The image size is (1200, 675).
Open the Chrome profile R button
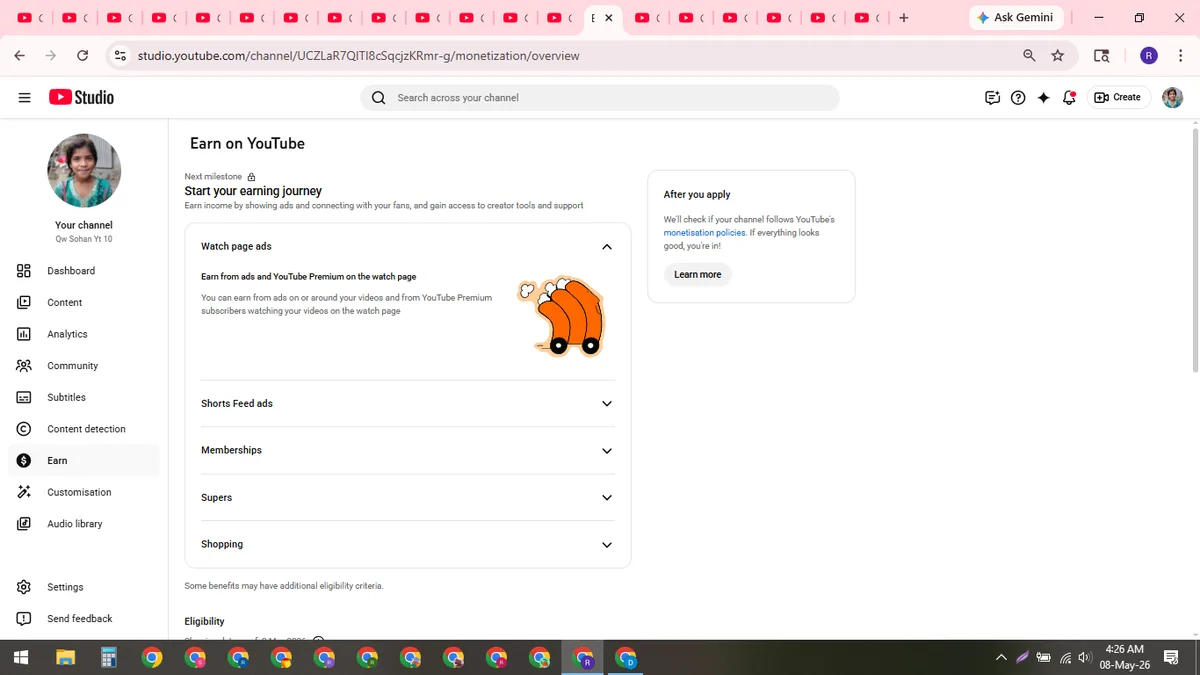click(x=1149, y=56)
